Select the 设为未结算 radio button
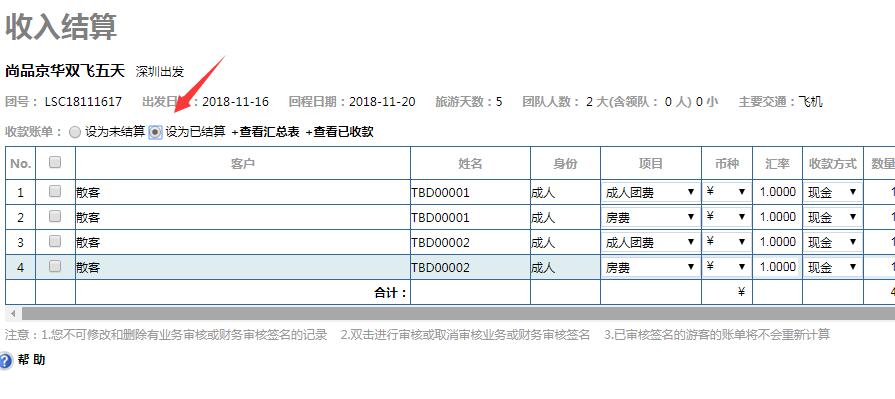The width and height of the screenshot is (895, 399). pyautogui.click(x=75, y=132)
